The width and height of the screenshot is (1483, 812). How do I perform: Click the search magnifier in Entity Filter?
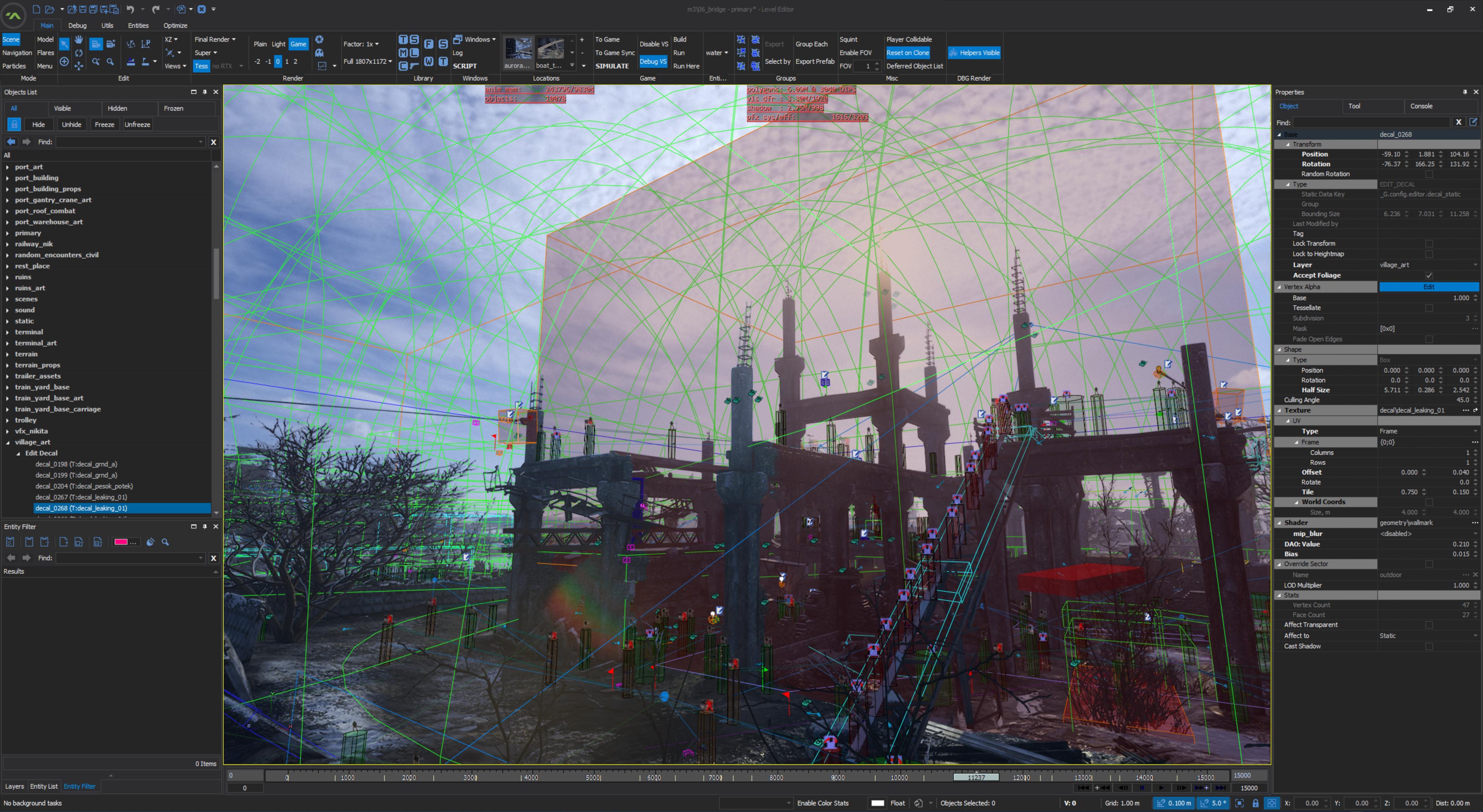point(165,542)
